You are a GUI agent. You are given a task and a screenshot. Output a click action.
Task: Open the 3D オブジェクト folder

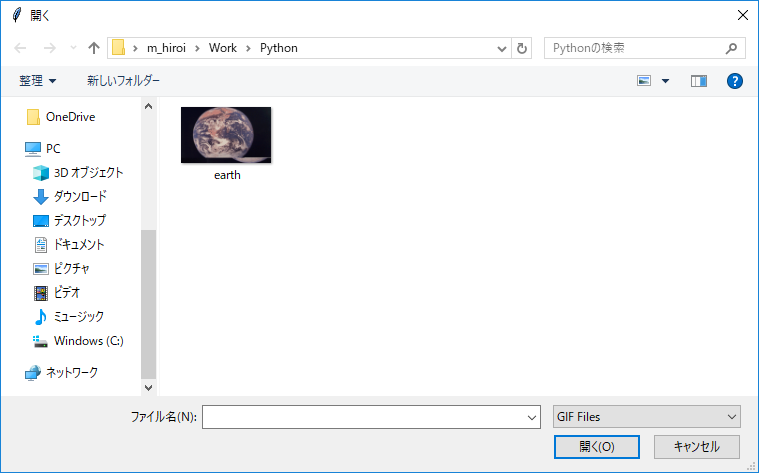(x=88, y=172)
